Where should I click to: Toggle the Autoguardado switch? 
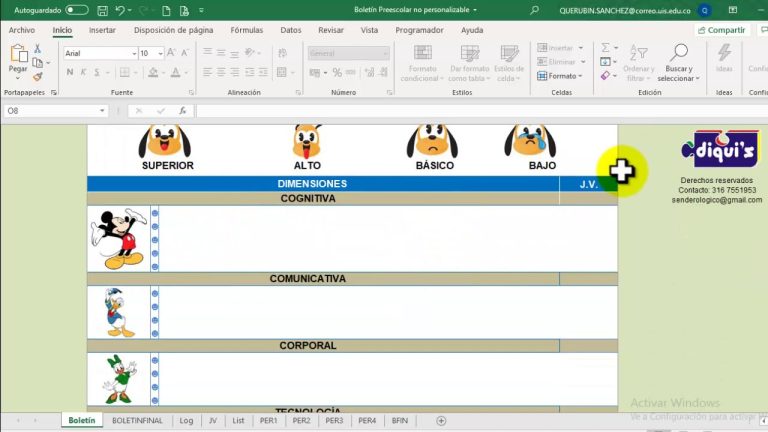point(76,10)
